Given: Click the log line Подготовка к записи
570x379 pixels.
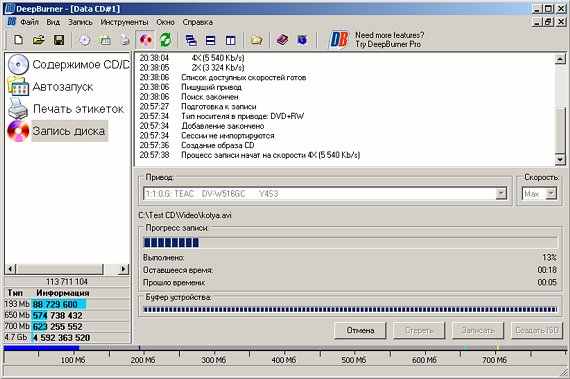Looking at the screenshot, I should coord(219,106).
